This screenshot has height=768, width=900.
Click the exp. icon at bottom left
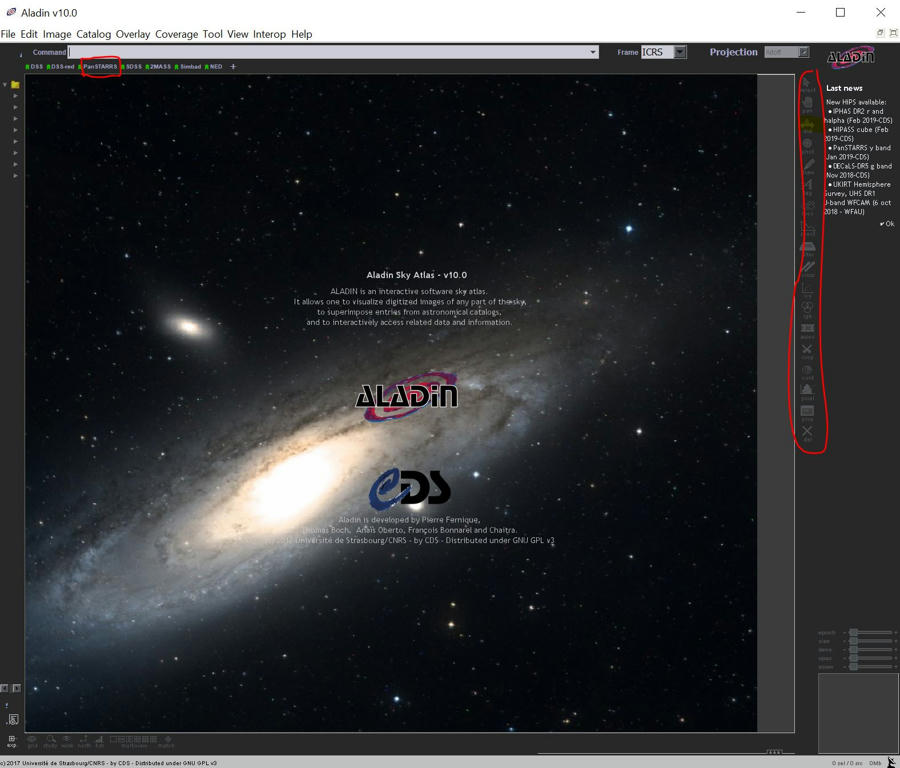[11, 741]
